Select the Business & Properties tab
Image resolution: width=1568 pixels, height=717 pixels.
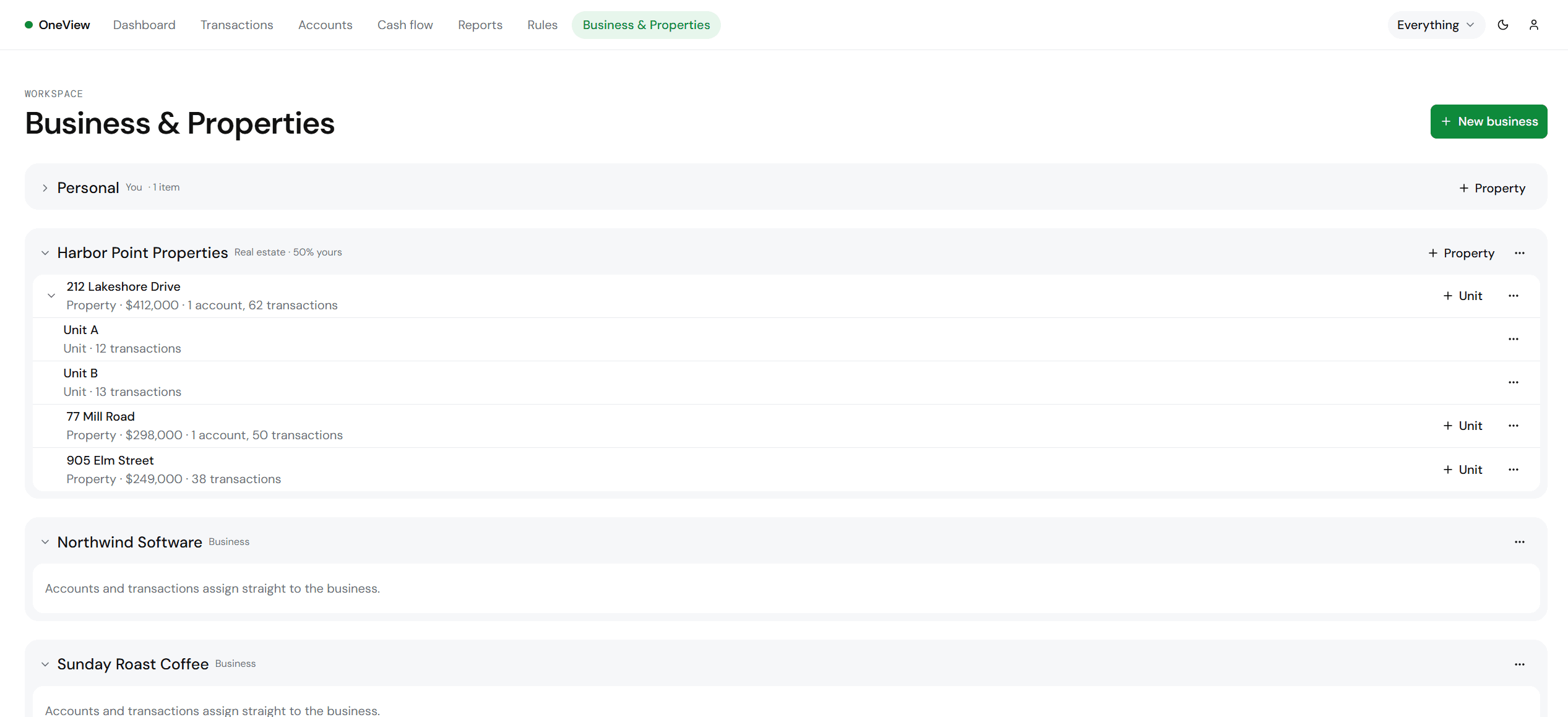646,25
